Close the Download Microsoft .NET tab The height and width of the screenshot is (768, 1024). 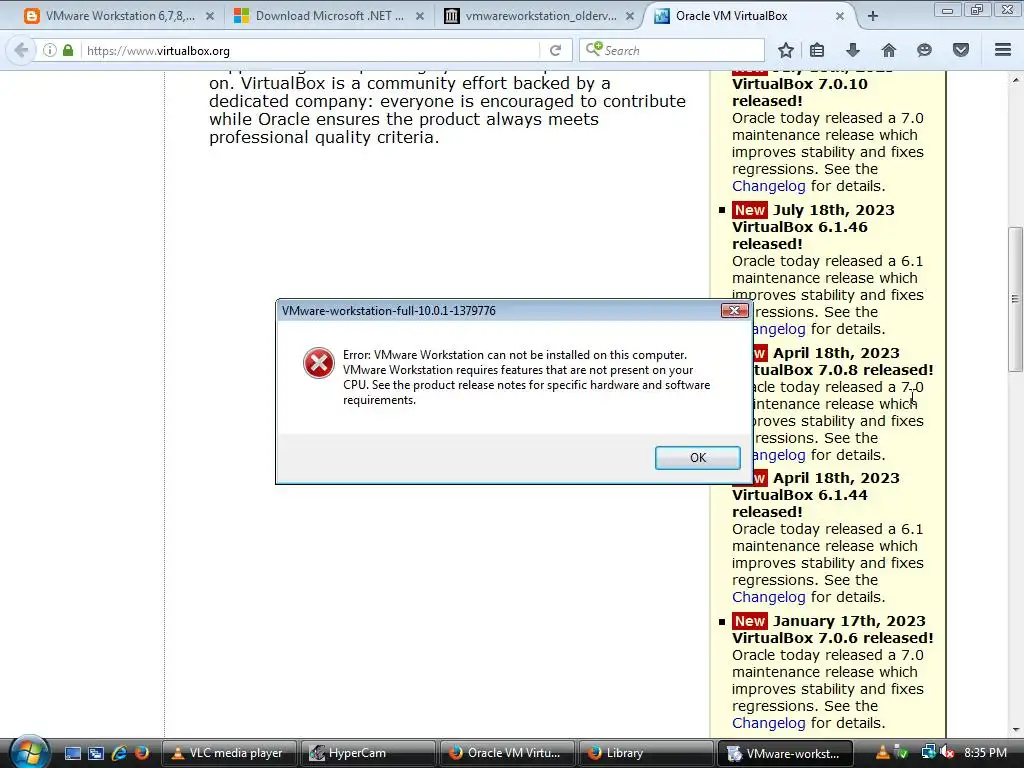point(420,16)
